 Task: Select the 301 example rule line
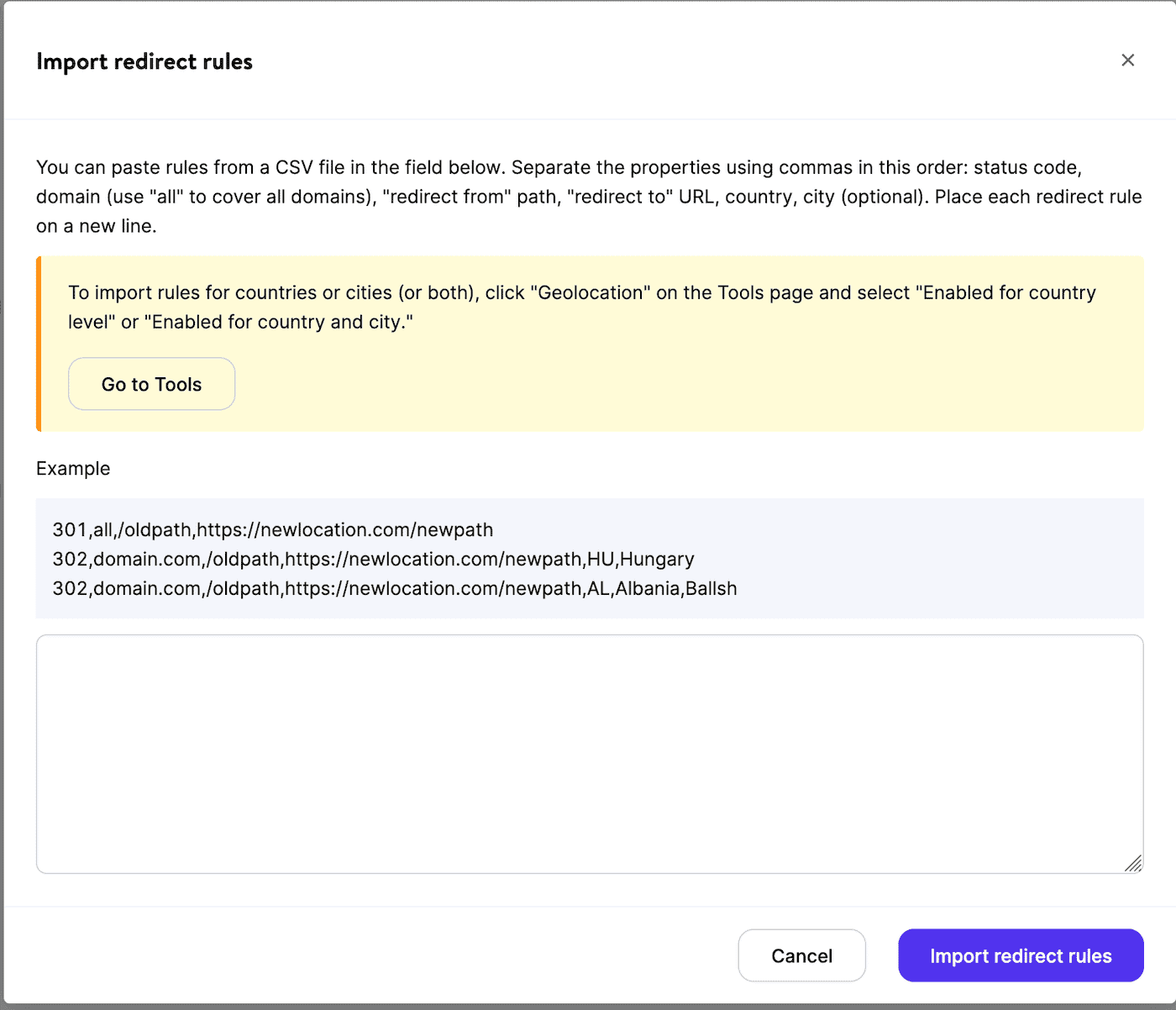click(272, 529)
